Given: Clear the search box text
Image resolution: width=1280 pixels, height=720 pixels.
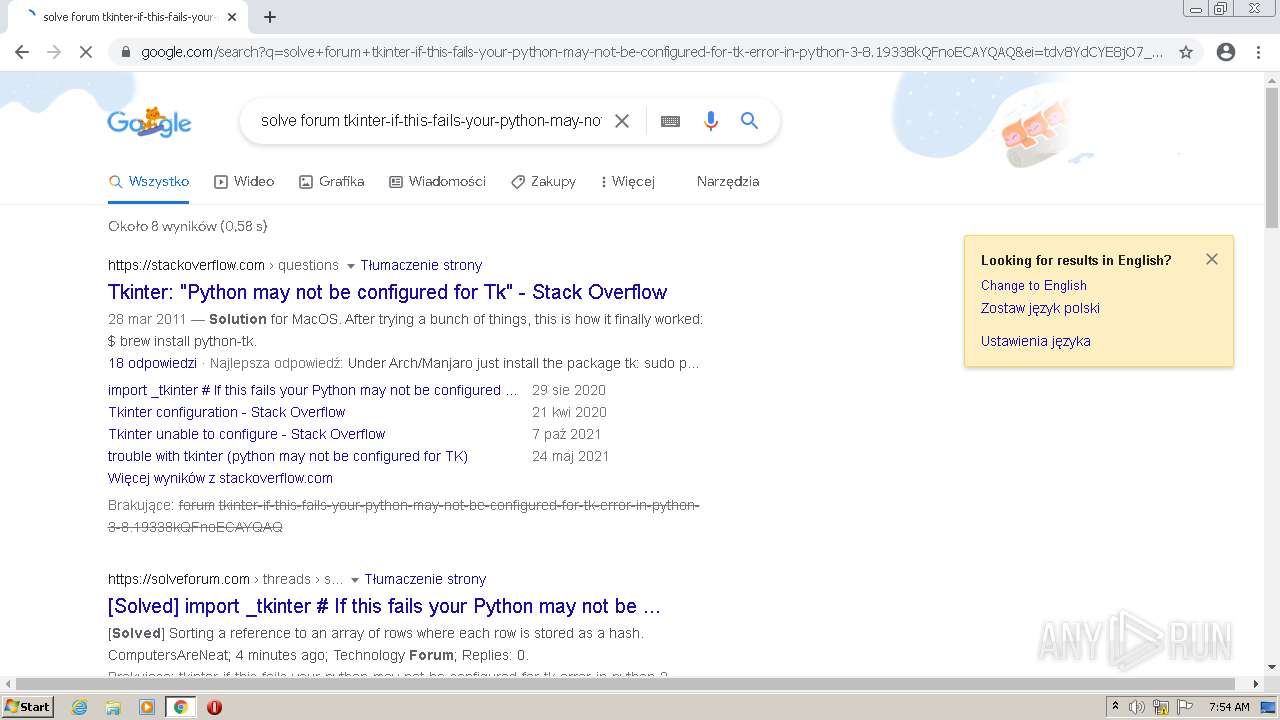Looking at the screenshot, I should (622, 121).
